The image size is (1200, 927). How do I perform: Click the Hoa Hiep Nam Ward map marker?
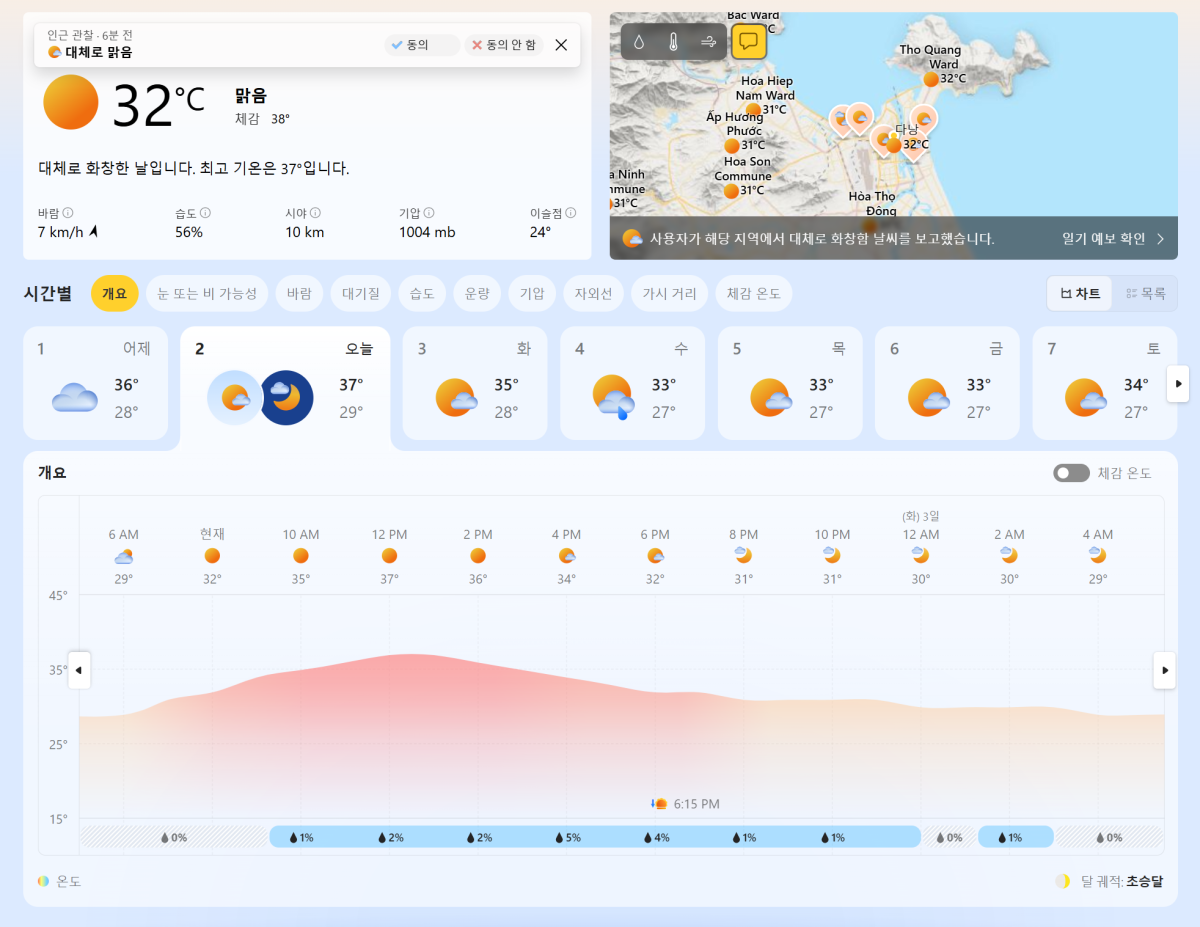tap(754, 110)
